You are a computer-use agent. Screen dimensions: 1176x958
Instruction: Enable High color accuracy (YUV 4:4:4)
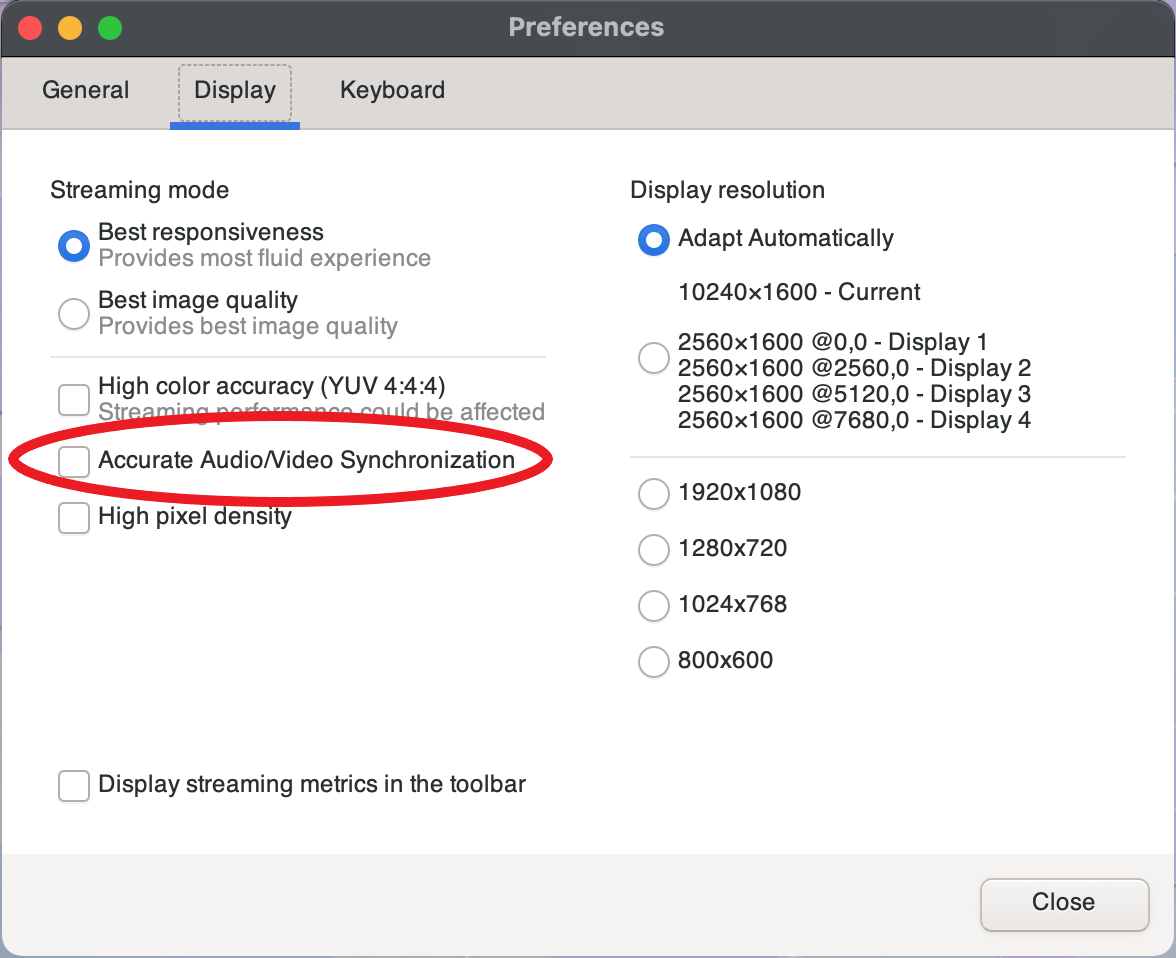point(73,399)
